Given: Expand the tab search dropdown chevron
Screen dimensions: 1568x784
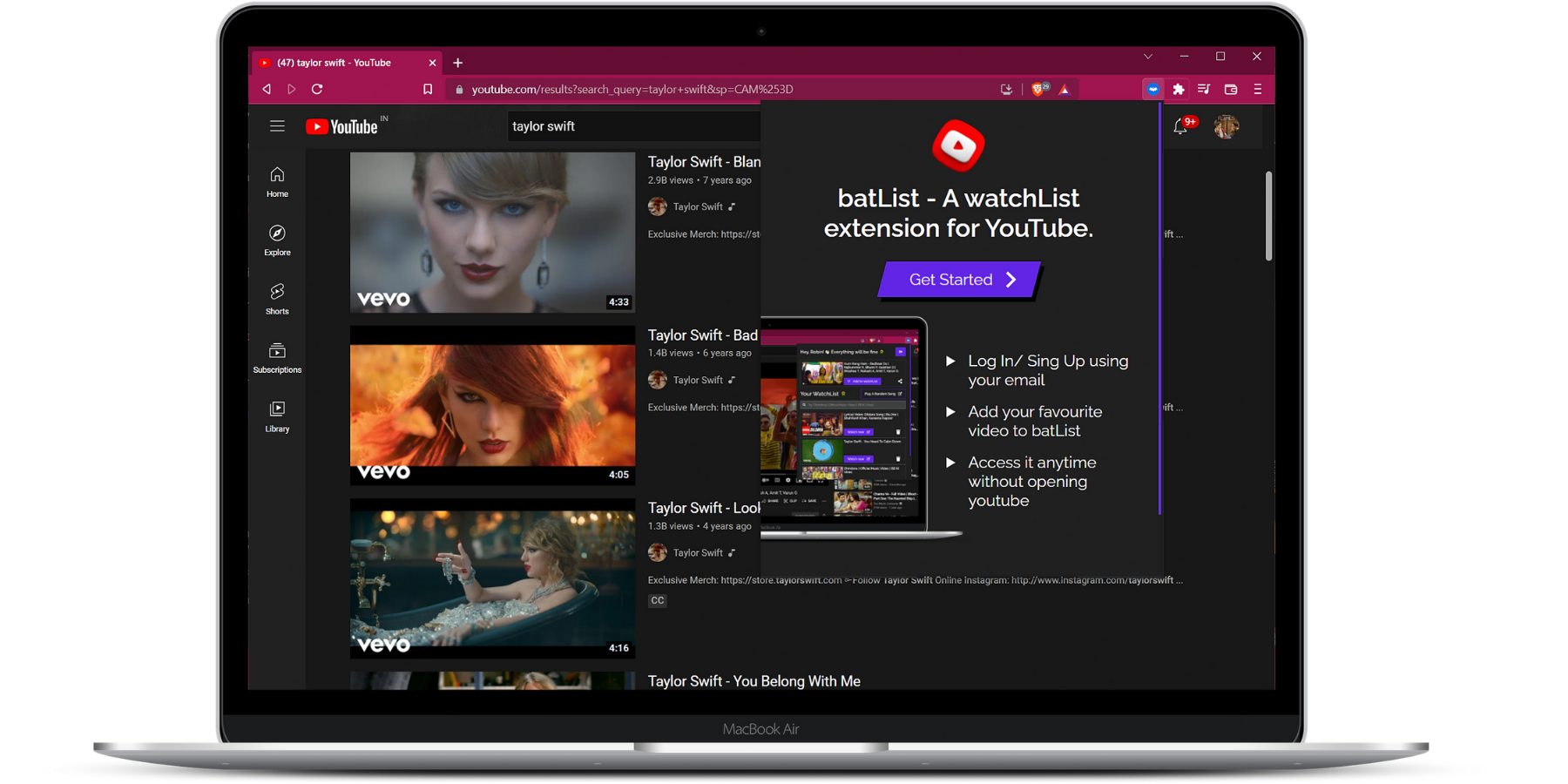Looking at the screenshot, I should coord(1148,57).
